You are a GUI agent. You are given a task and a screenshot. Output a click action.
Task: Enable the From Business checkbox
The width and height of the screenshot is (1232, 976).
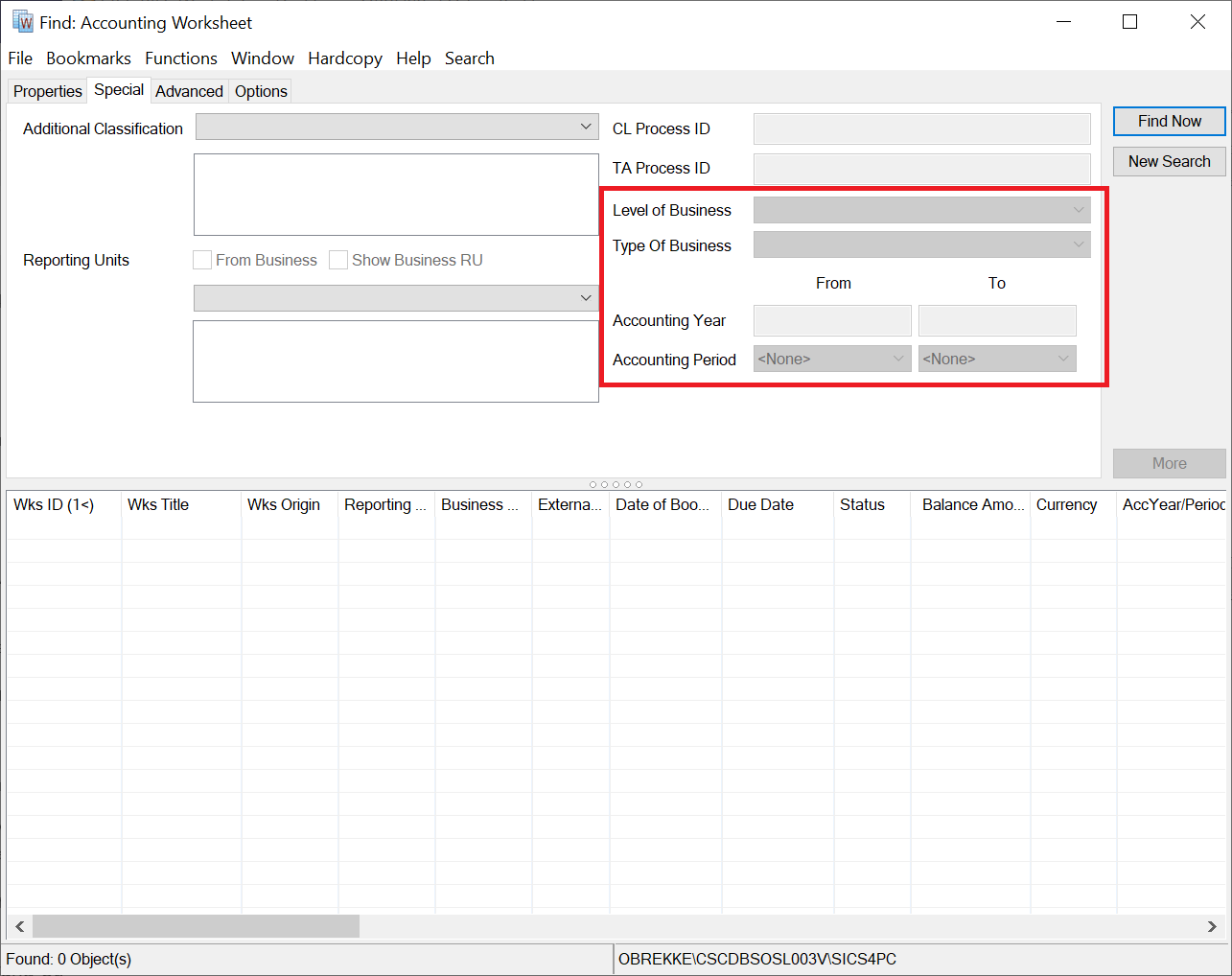[x=201, y=260]
